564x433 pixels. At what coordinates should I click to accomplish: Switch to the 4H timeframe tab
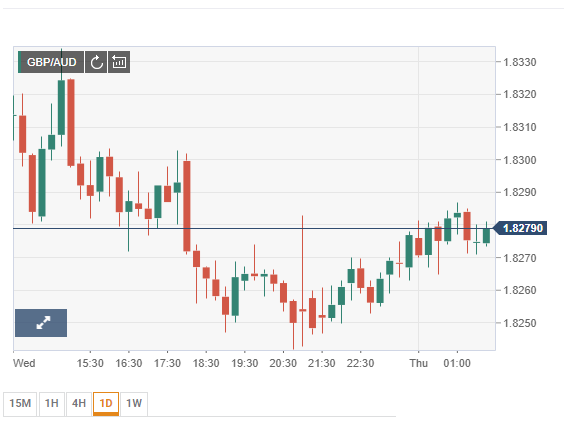(79, 404)
